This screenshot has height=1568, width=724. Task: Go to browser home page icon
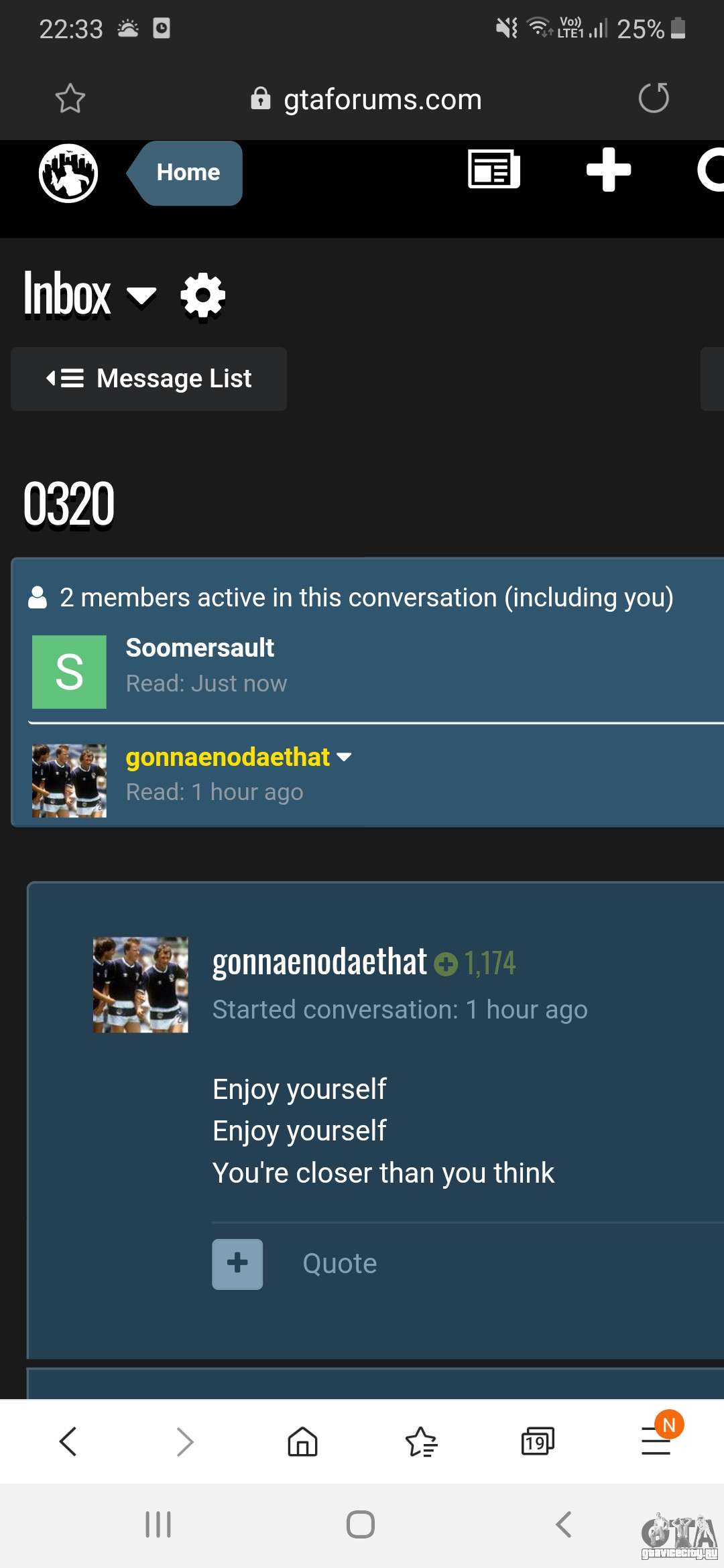tap(302, 1441)
